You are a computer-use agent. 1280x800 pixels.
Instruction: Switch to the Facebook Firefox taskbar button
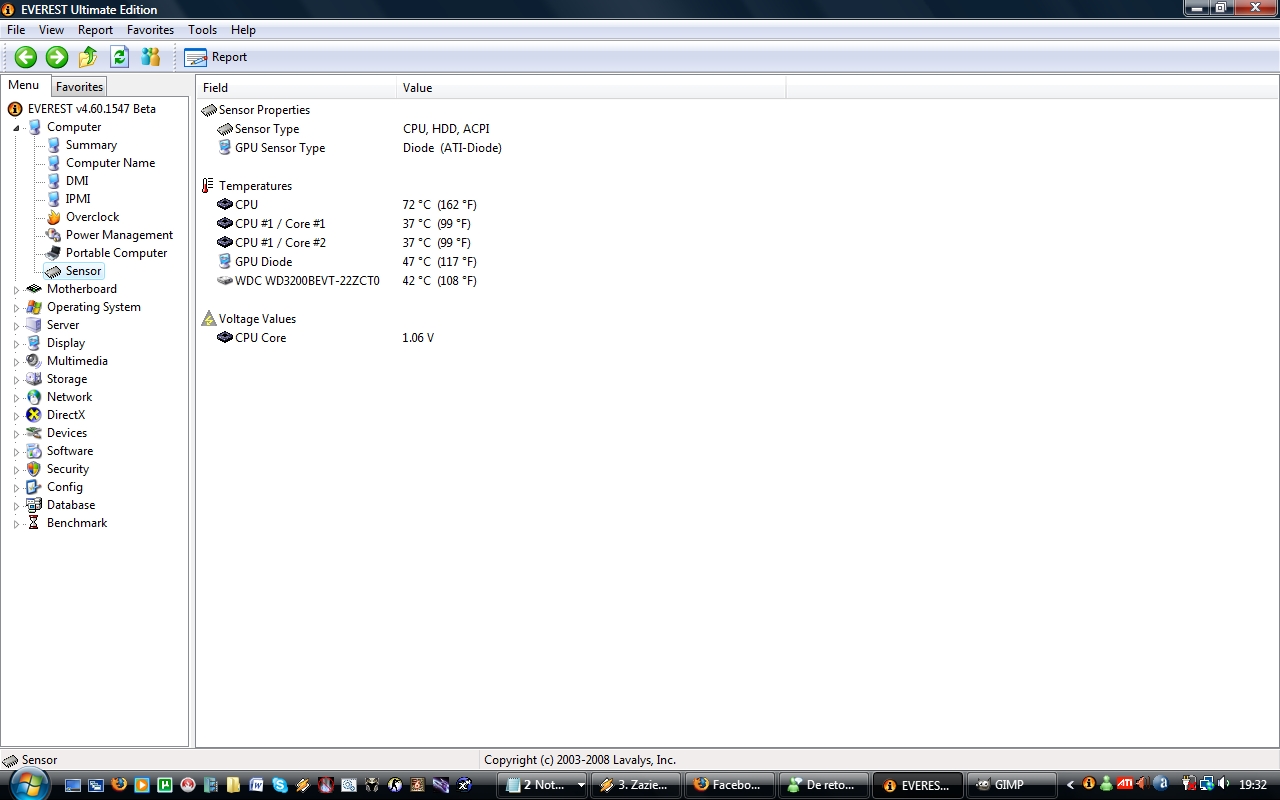pos(730,785)
